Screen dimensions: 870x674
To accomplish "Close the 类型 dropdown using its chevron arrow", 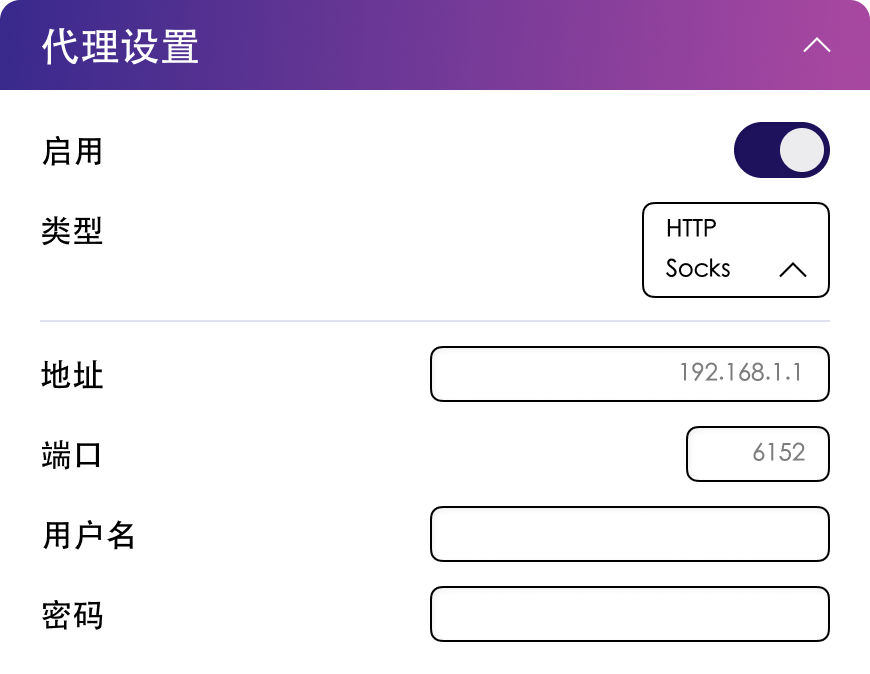I will 792,269.
